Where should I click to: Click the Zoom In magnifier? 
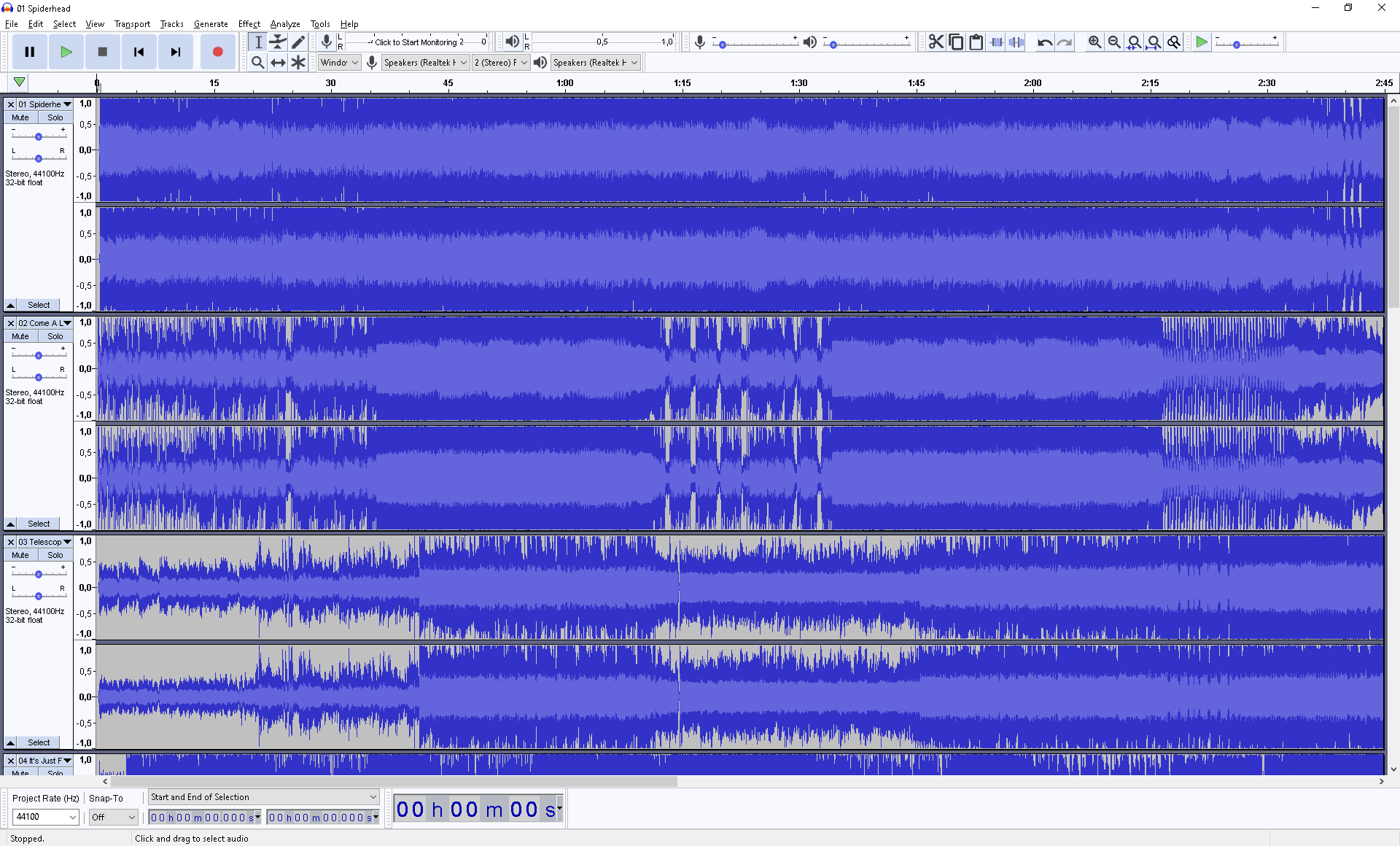(x=1094, y=42)
